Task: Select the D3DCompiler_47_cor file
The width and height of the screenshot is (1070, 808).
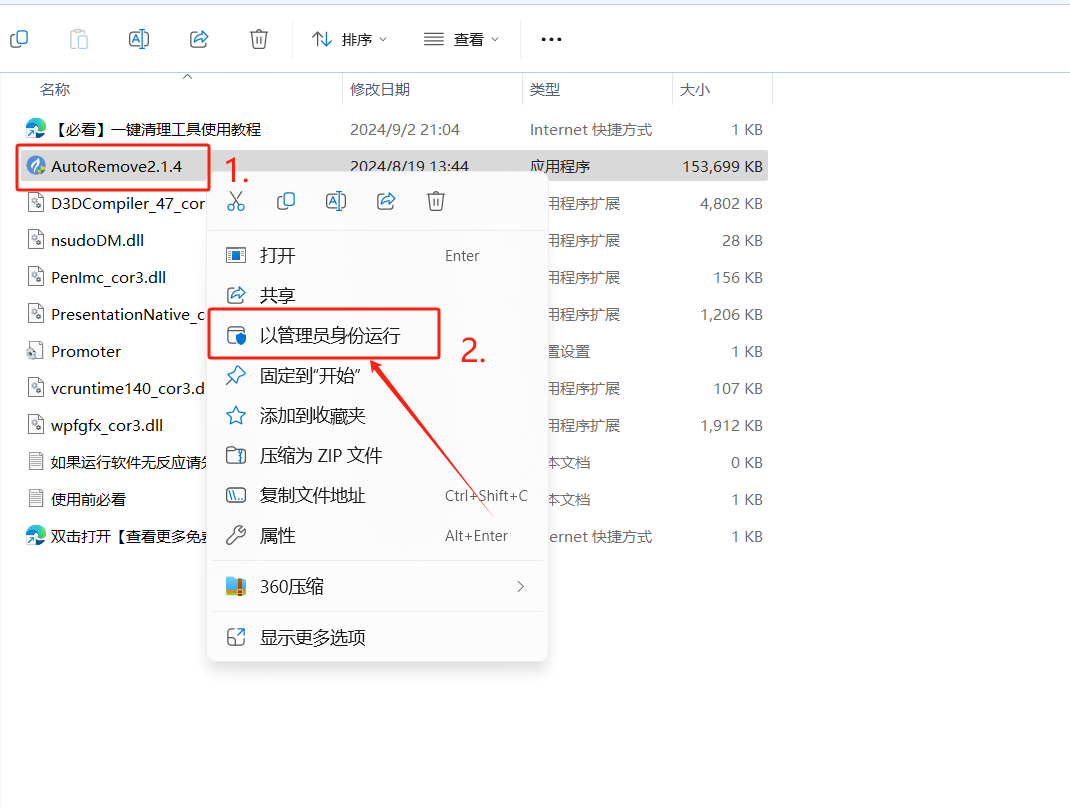Action: pos(128,203)
